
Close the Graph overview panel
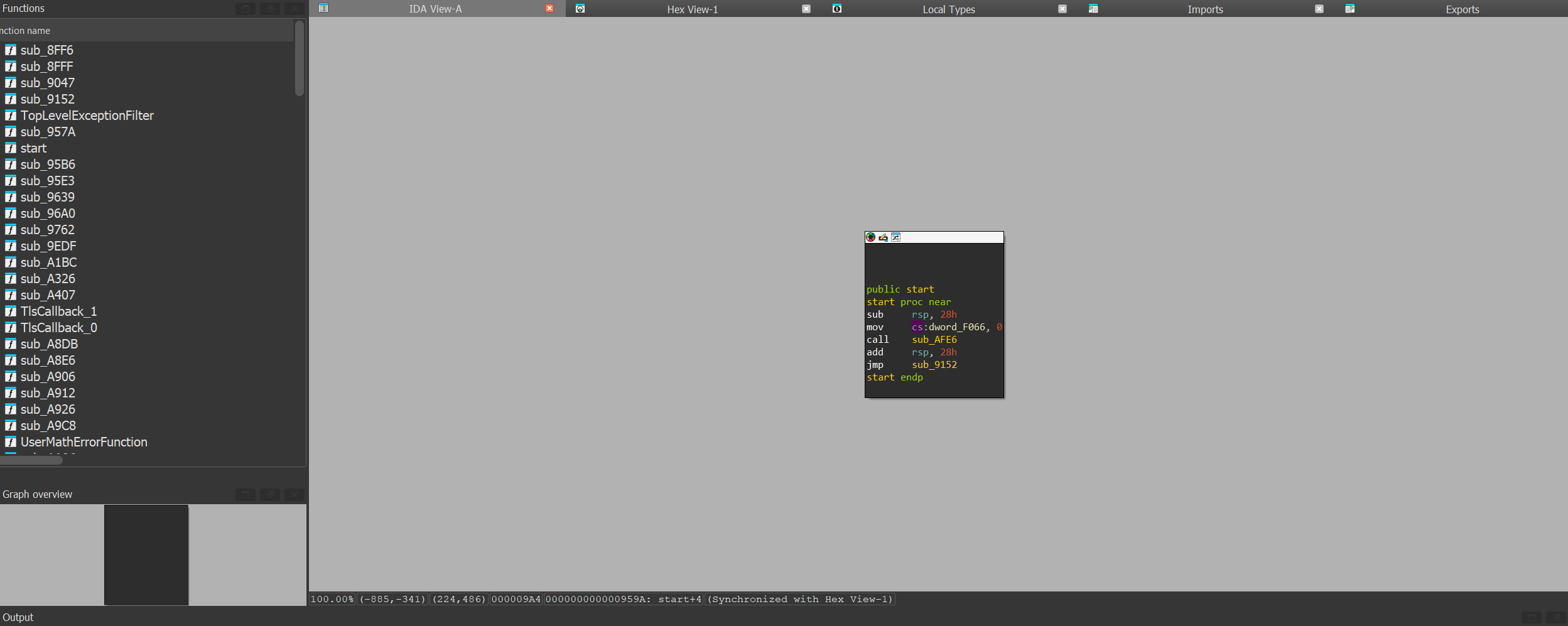coord(295,495)
